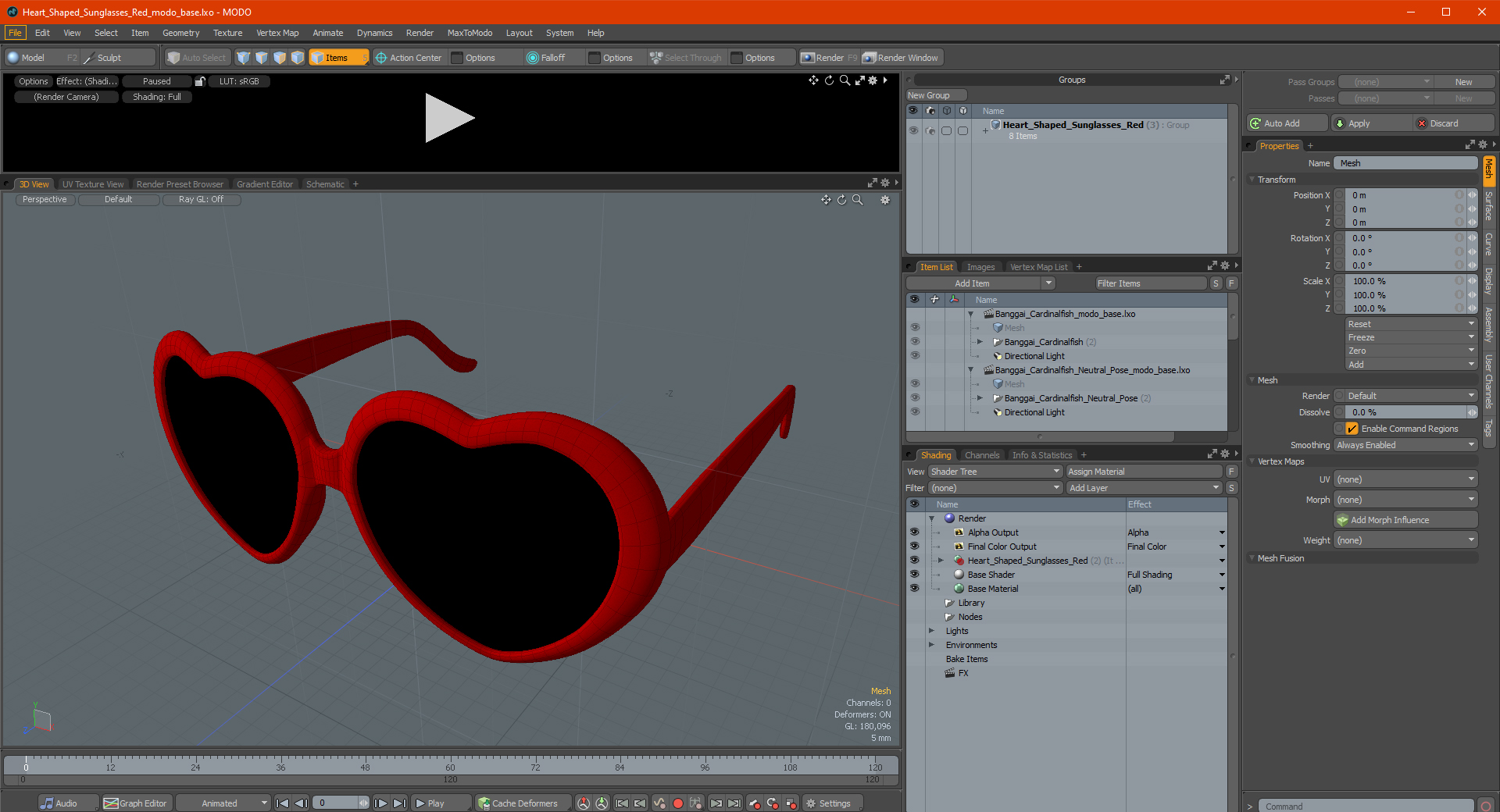Screen dimensions: 1500x812
Task: Toggle visibility of Final Color Output layer
Action: pyautogui.click(x=914, y=547)
